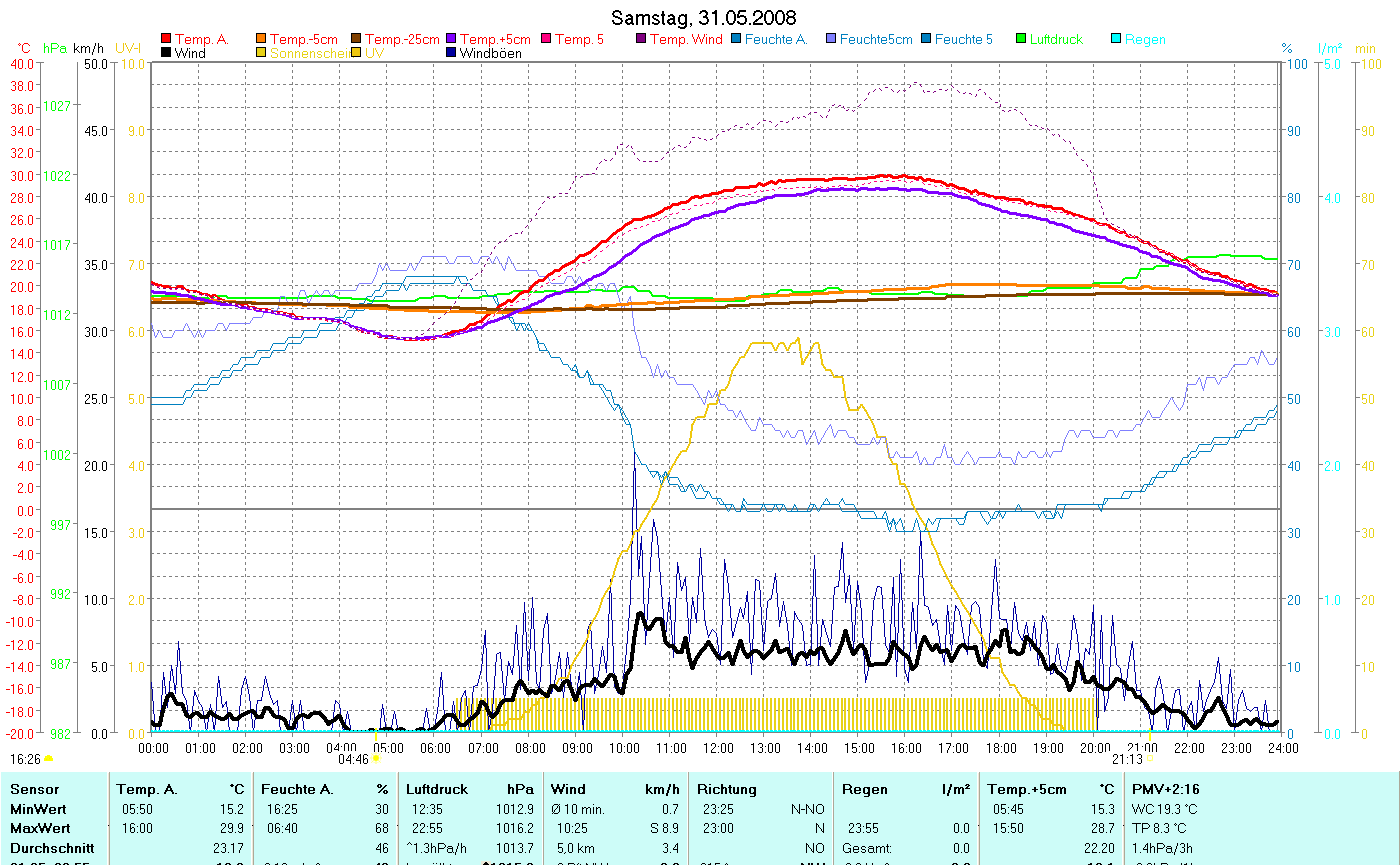Click the yellow sunrise marker at 04:46
This screenshot has width=1400, height=865.
[x=376, y=759]
